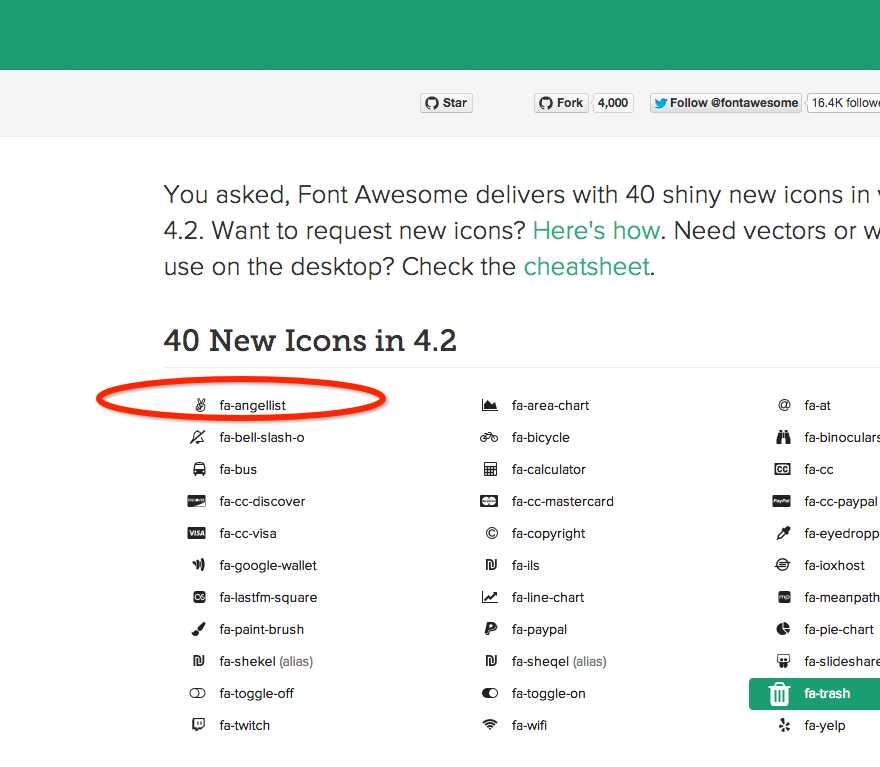Screen dimensions: 880x767
Task: Open the fa-bell-slash-o text link
Action: point(262,437)
